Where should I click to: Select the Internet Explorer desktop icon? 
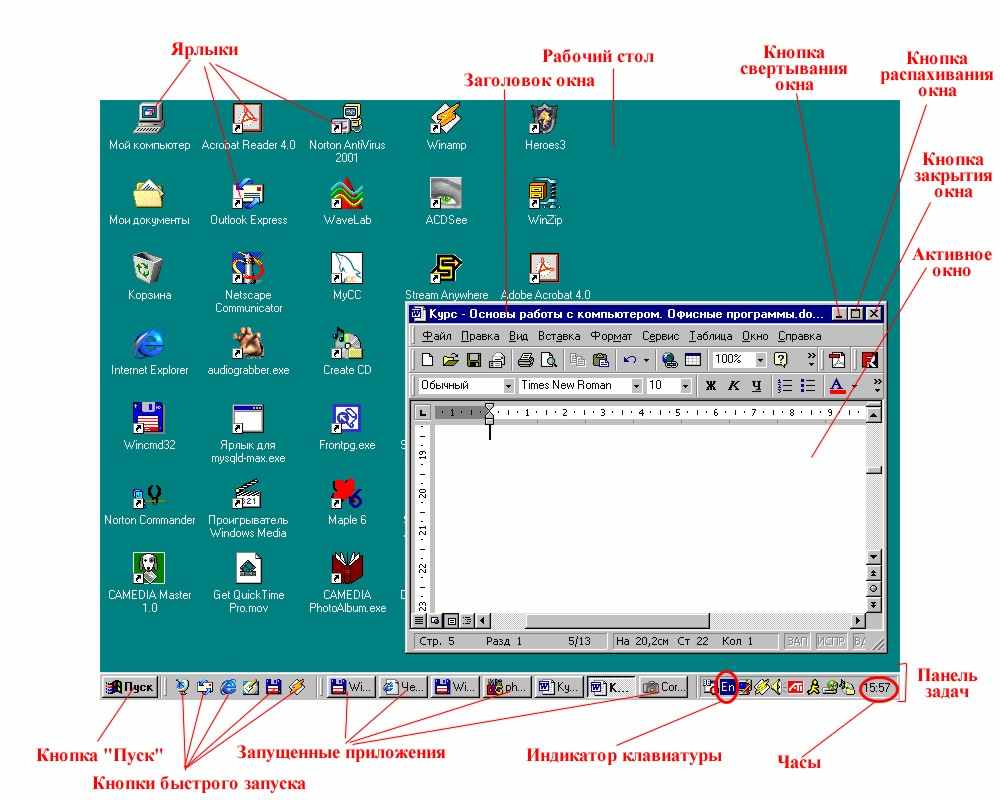point(149,352)
